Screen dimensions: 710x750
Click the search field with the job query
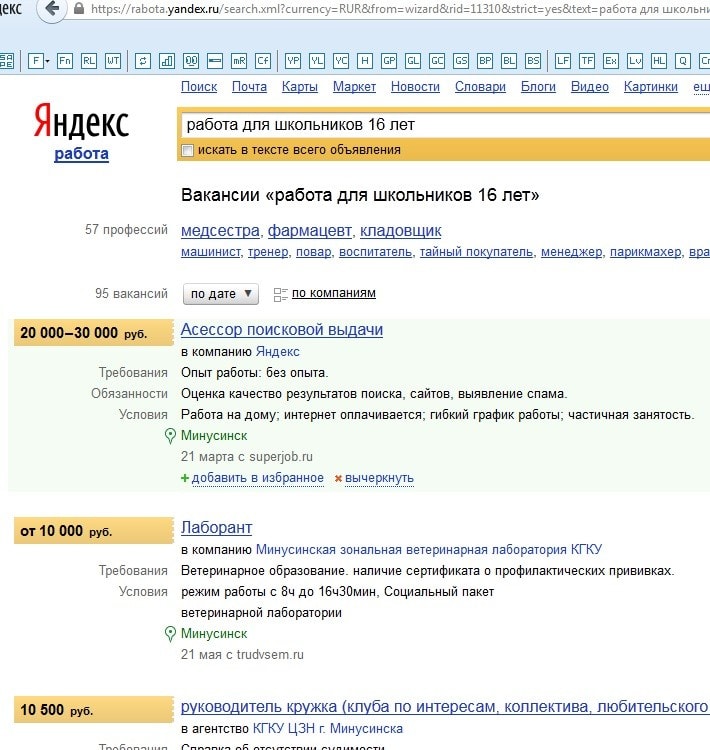coord(446,125)
